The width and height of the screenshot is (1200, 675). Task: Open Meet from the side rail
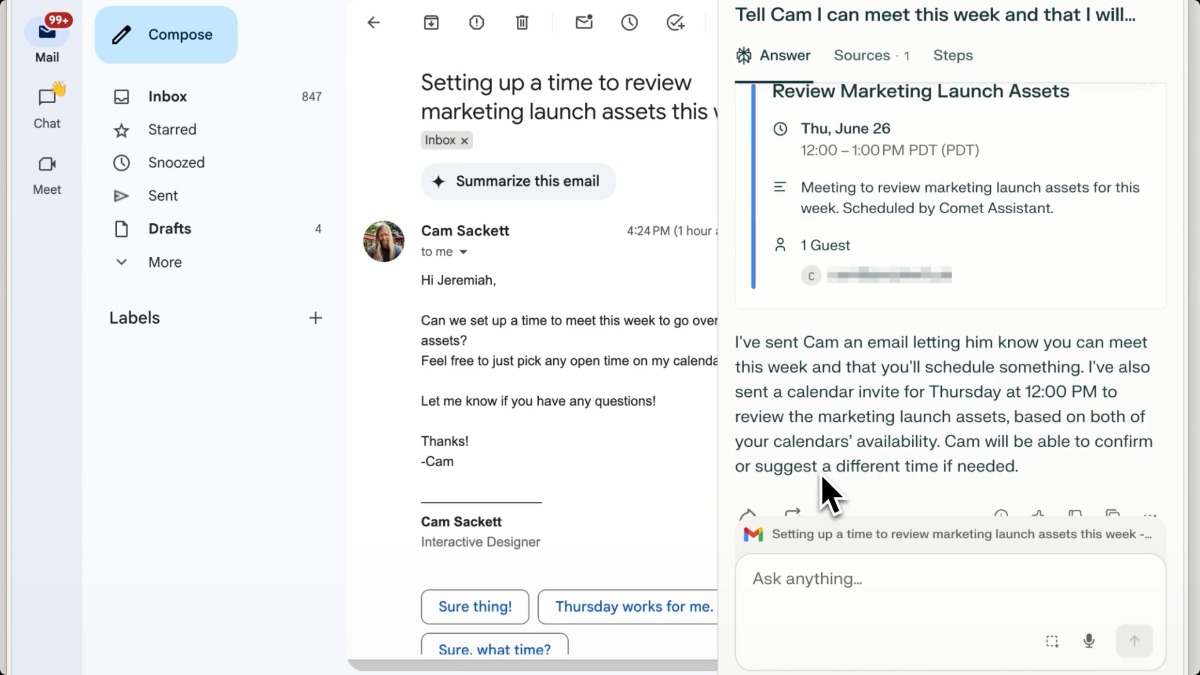click(47, 174)
